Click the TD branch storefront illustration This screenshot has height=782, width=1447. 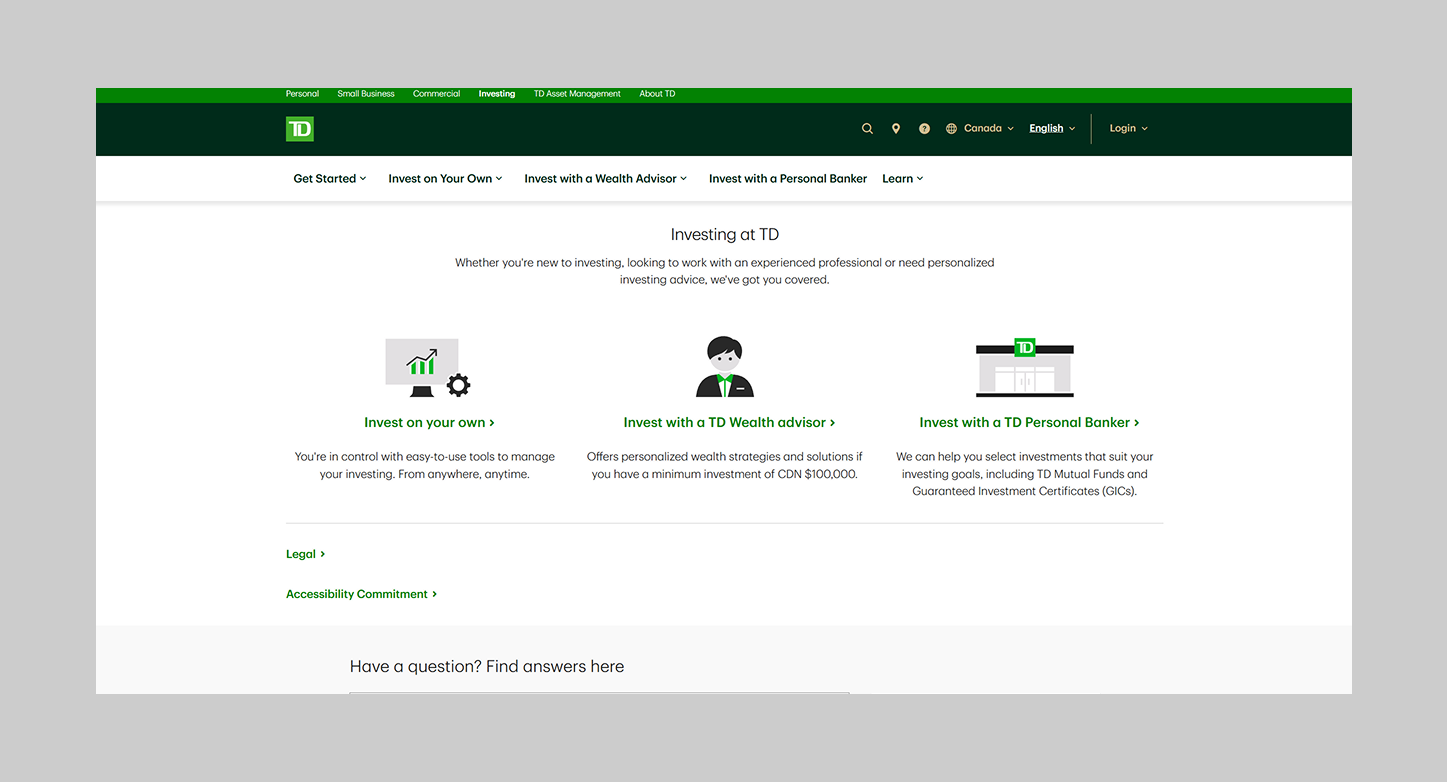pos(1025,367)
